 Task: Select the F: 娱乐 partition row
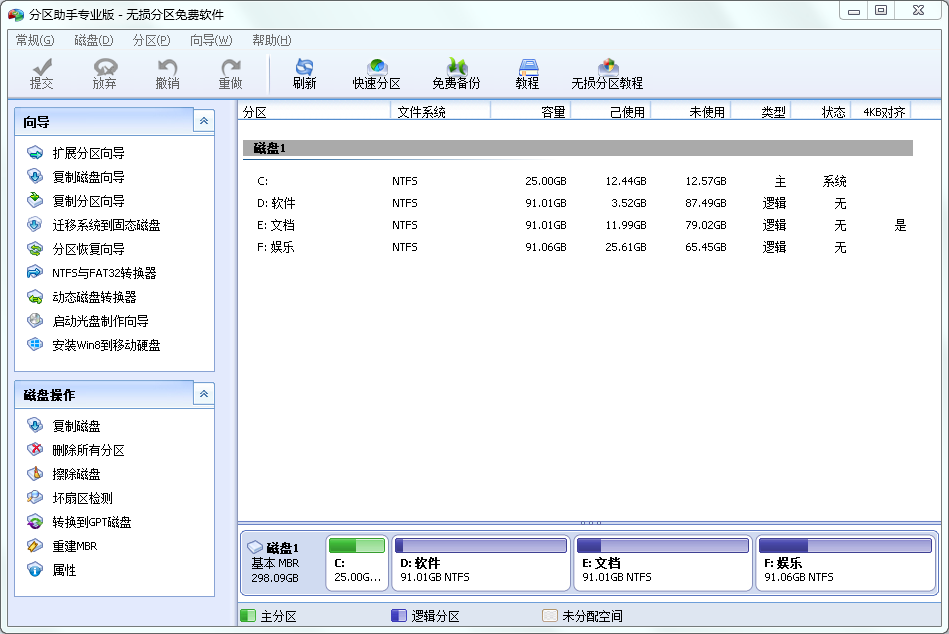point(578,247)
